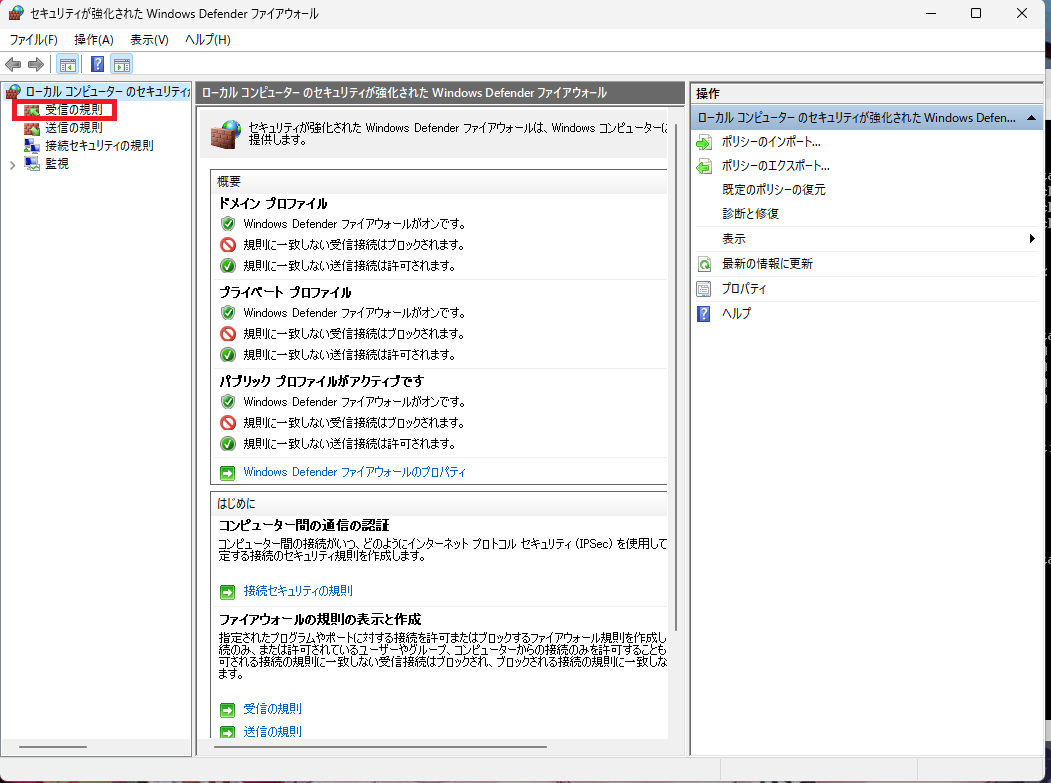The height and width of the screenshot is (783, 1051).
Task: Click the green arrow icon beside 接続セキュリティの規則 link
Action: click(x=228, y=591)
